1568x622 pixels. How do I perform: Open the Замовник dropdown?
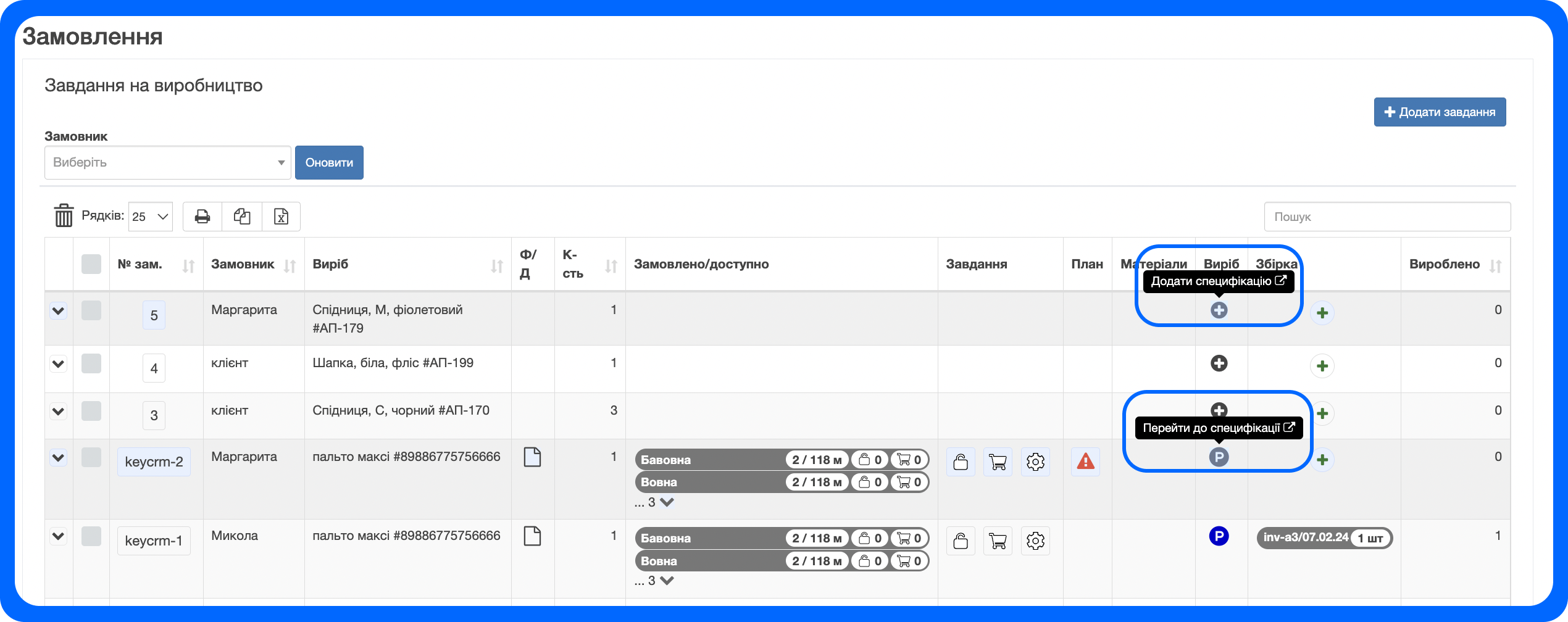coord(167,163)
